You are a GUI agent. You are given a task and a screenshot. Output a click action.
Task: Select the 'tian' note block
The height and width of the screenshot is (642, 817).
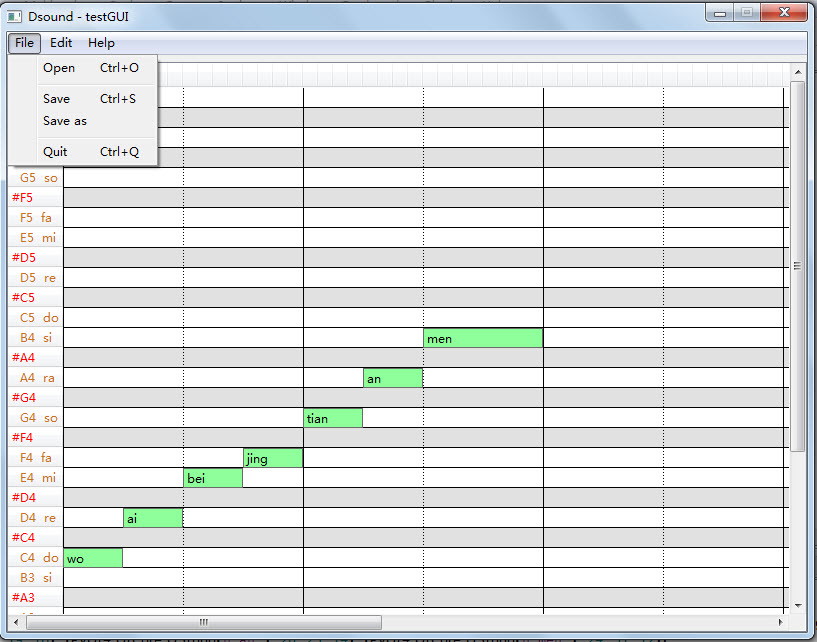(333, 418)
